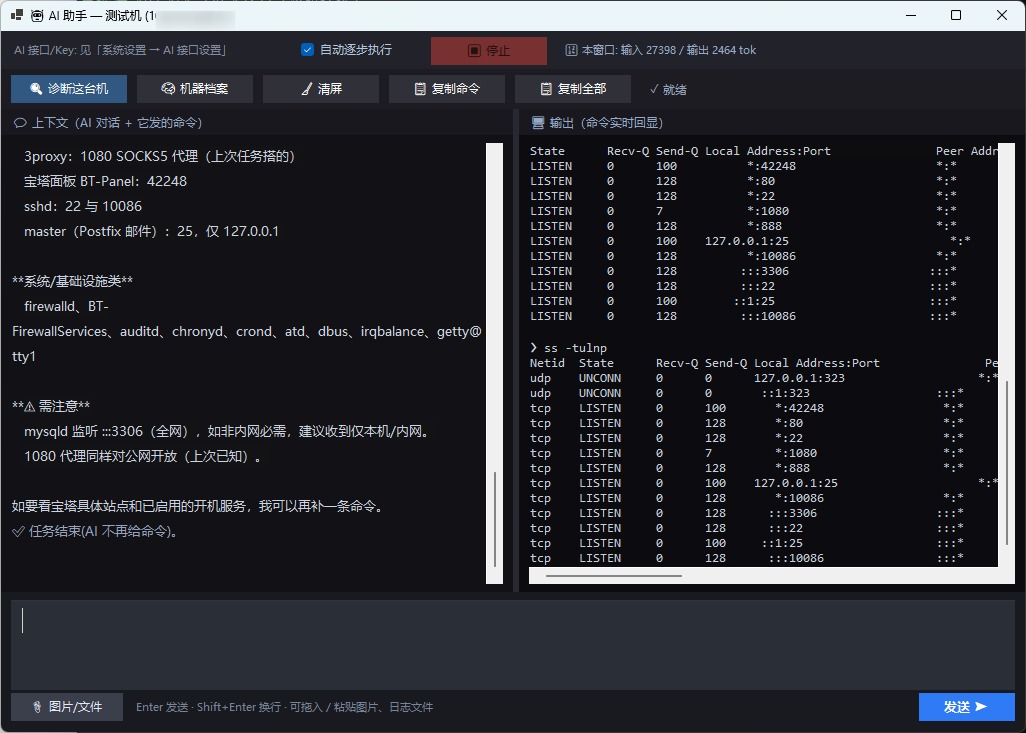Click the checkmark icon beside 任务结束
The width and height of the screenshot is (1026, 733).
18,531
